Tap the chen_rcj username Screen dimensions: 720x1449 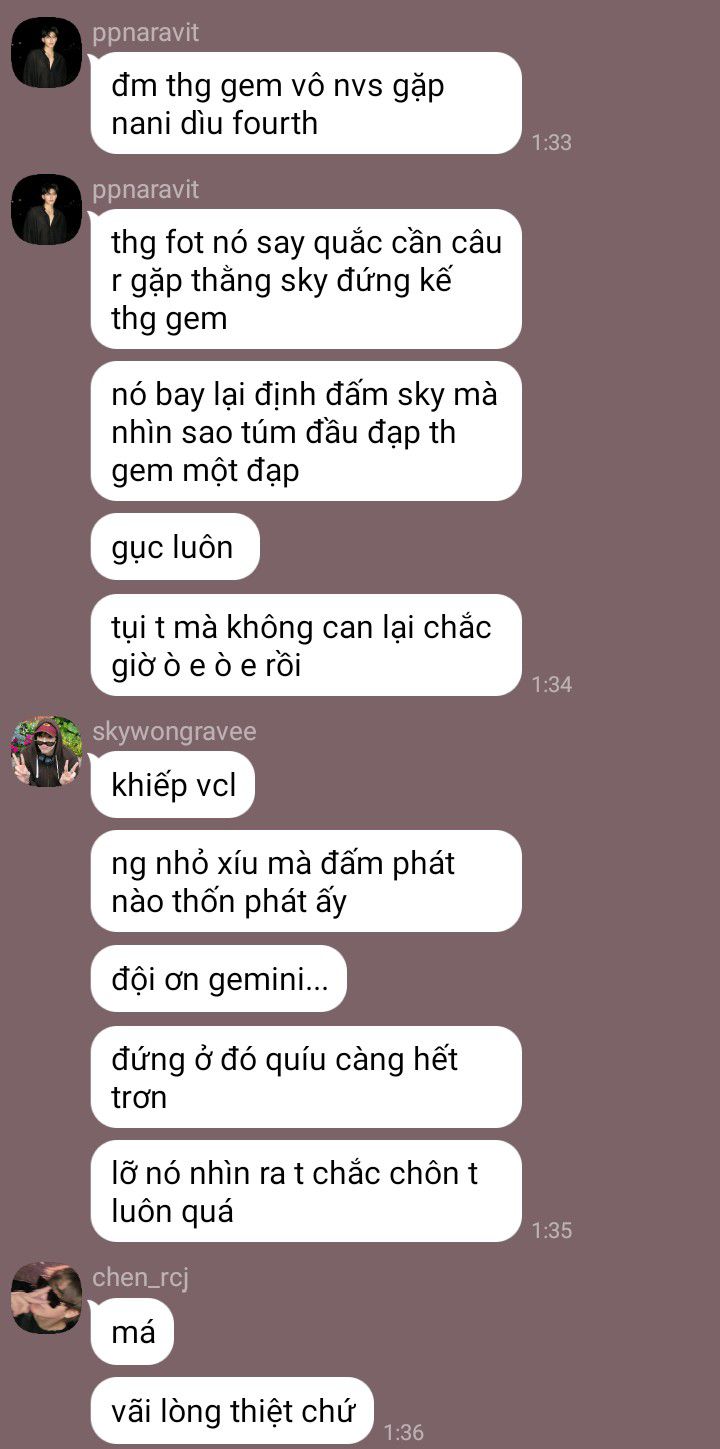141,1277
